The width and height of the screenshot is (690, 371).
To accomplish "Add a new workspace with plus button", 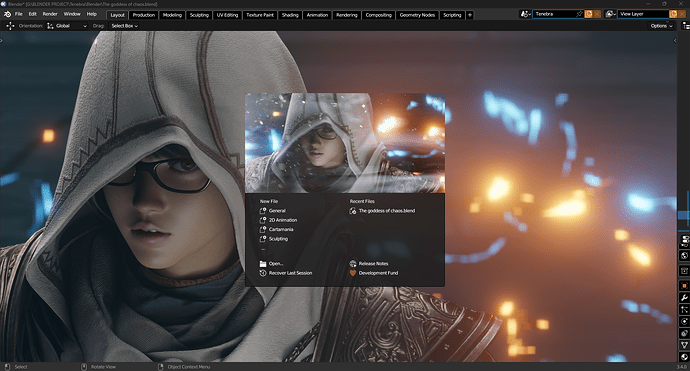I will click(x=470, y=15).
